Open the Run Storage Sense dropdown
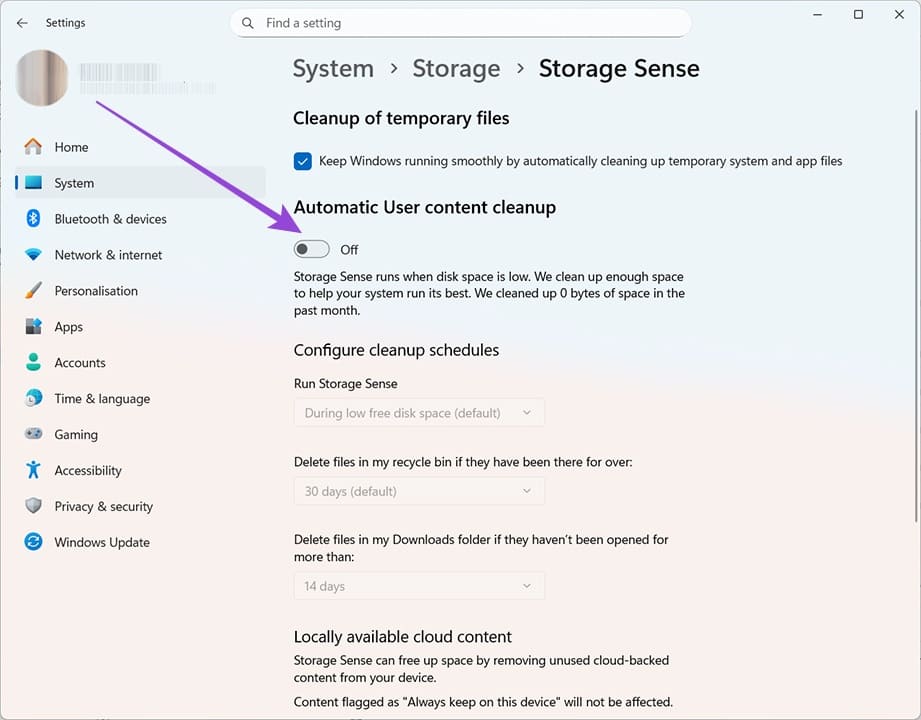The image size is (921, 720). (x=418, y=412)
